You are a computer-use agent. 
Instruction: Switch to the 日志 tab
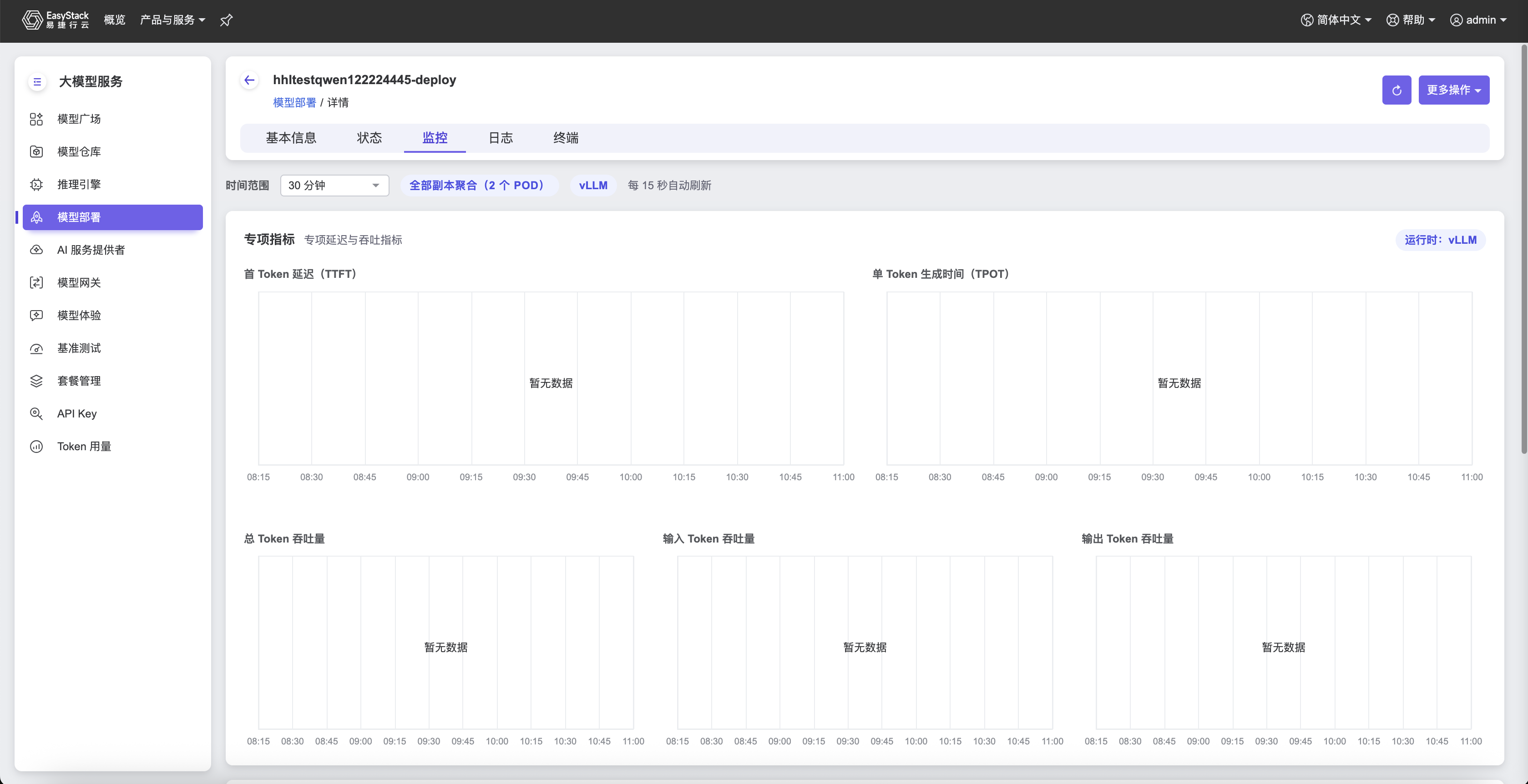500,138
